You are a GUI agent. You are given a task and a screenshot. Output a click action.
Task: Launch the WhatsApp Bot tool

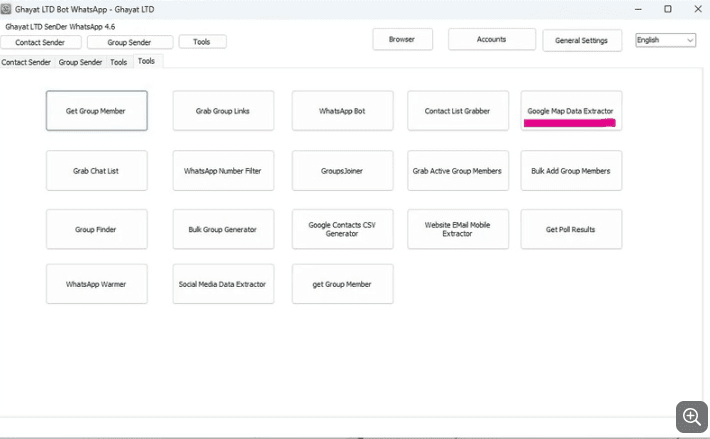click(343, 111)
